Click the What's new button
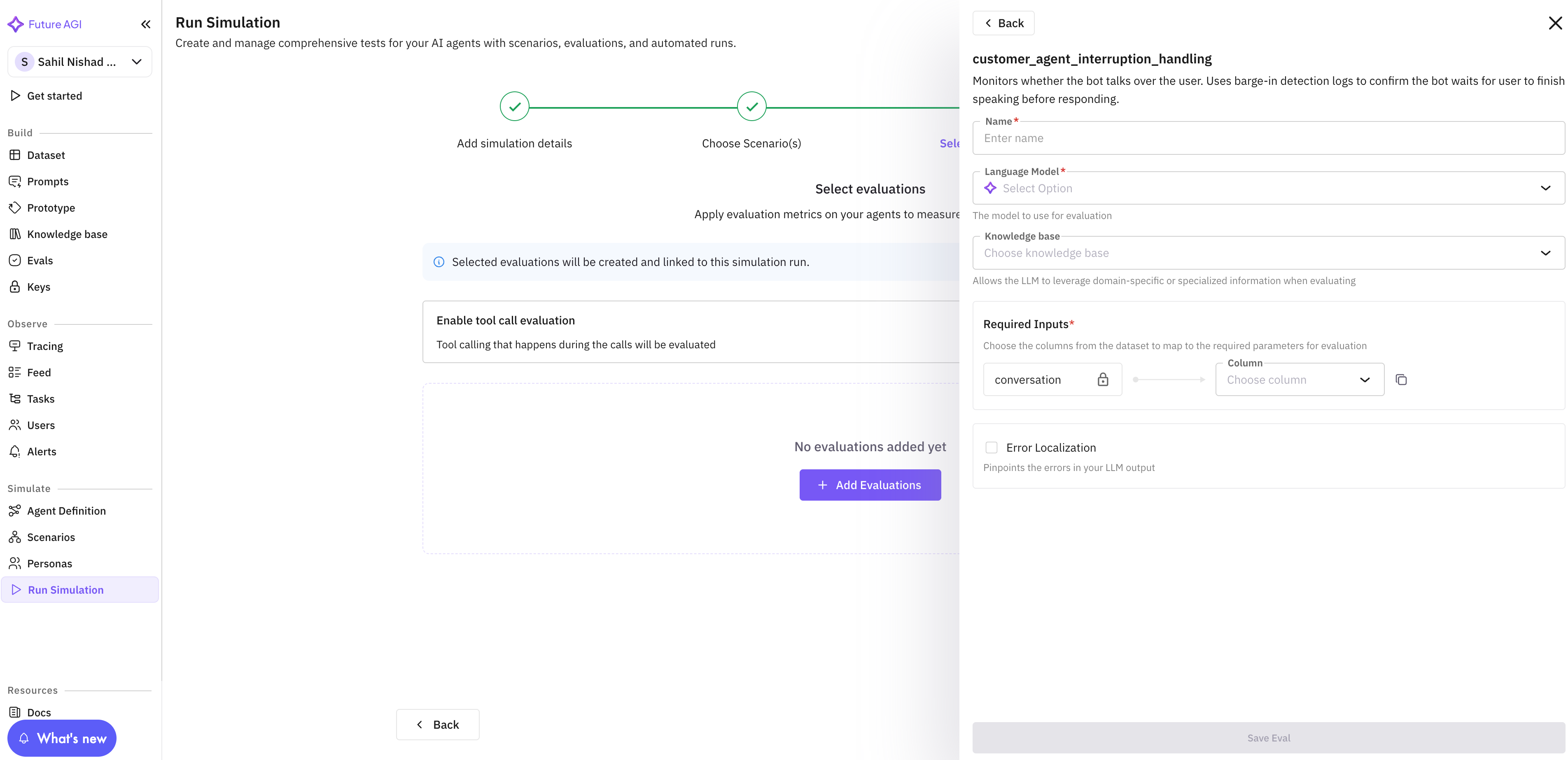The image size is (1568, 760). [x=62, y=738]
